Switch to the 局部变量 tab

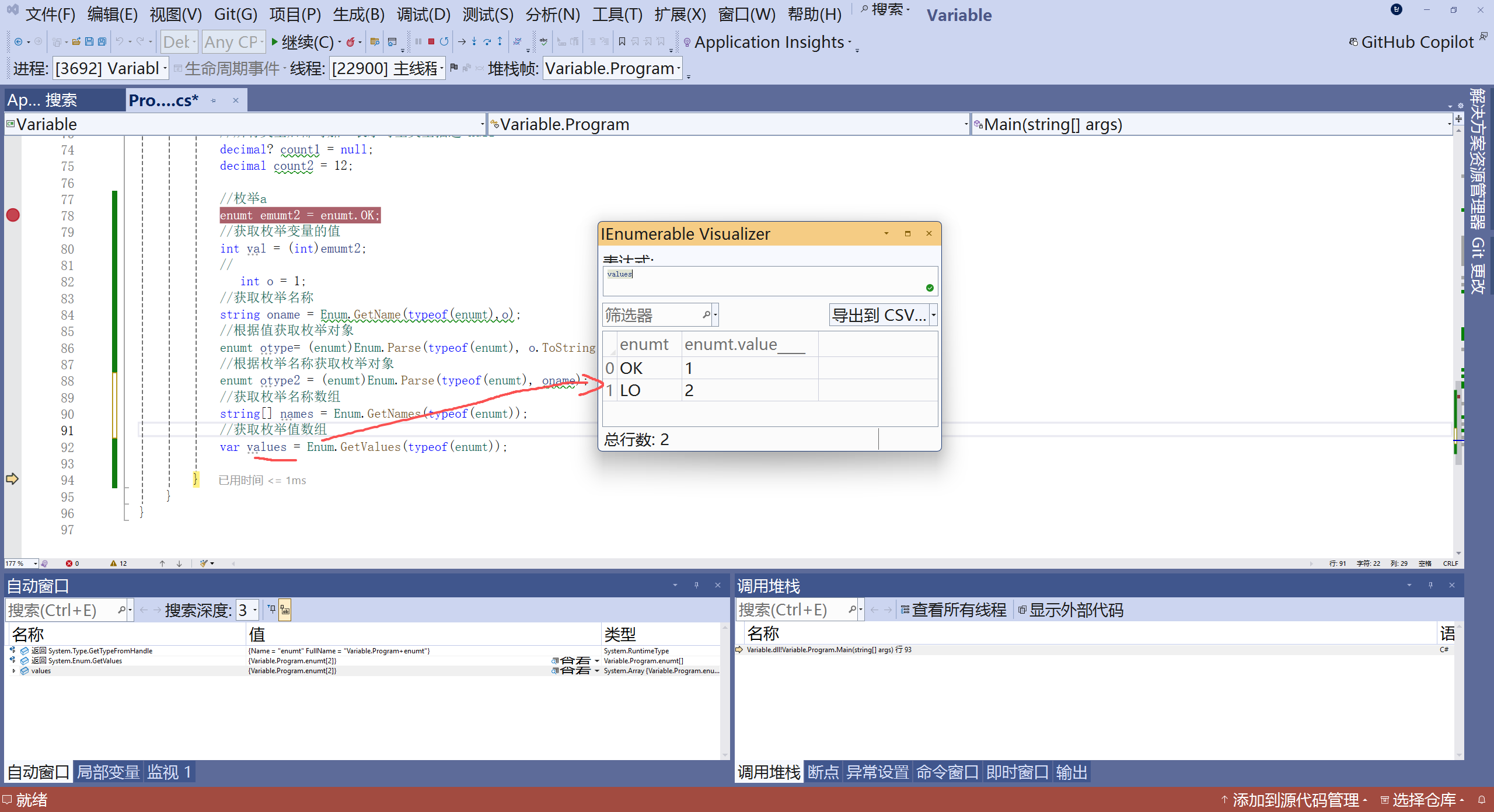(108, 772)
